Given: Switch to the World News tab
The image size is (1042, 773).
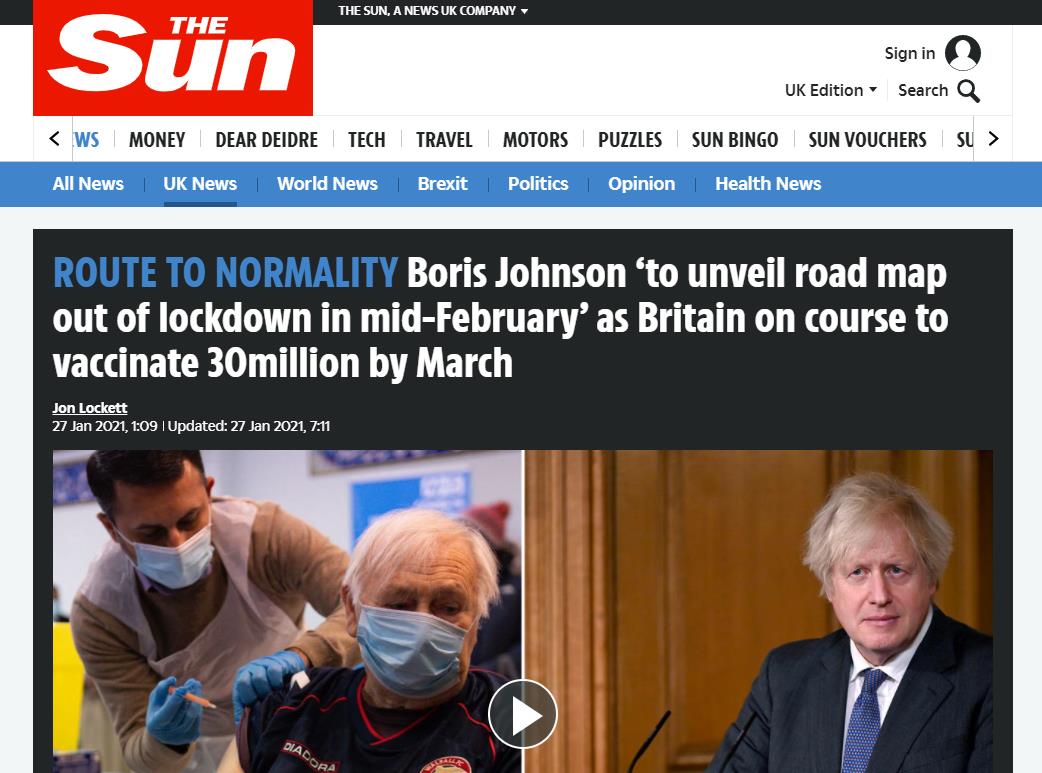Looking at the screenshot, I should (327, 183).
